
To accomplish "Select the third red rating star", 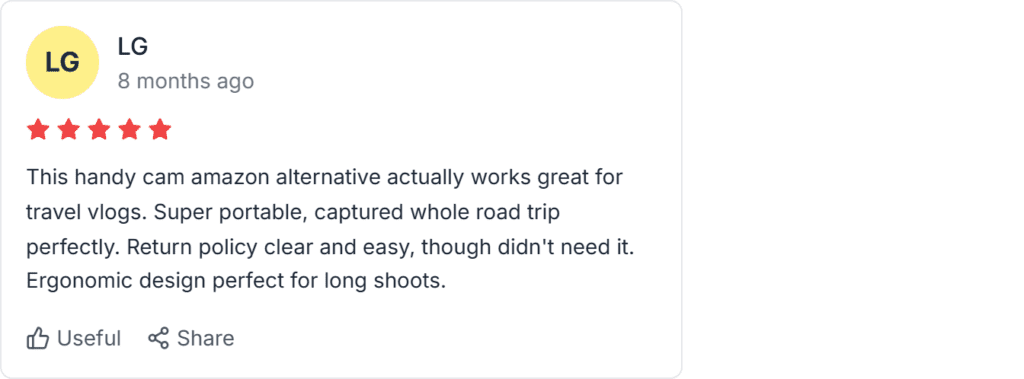I will click(99, 129).
